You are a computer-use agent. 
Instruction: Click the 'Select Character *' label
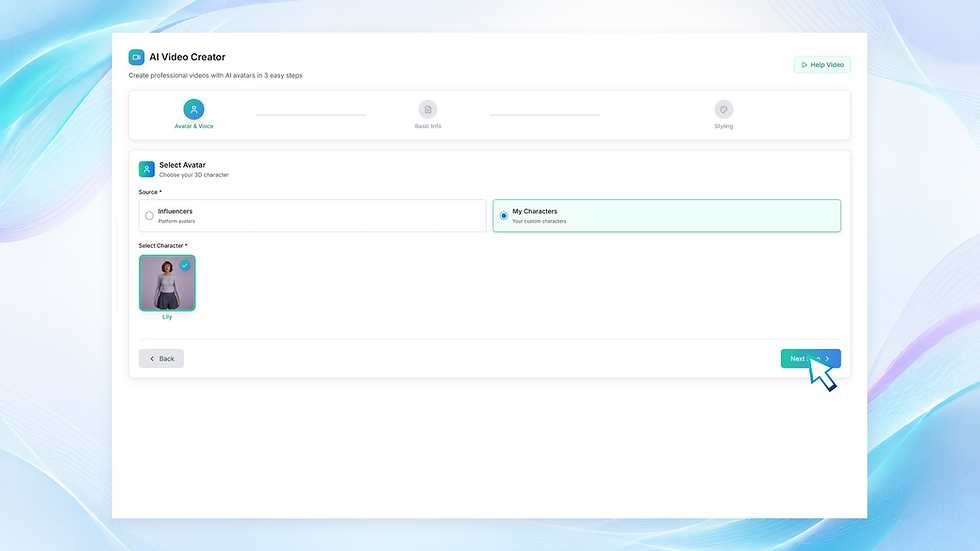tap(163, 246)
